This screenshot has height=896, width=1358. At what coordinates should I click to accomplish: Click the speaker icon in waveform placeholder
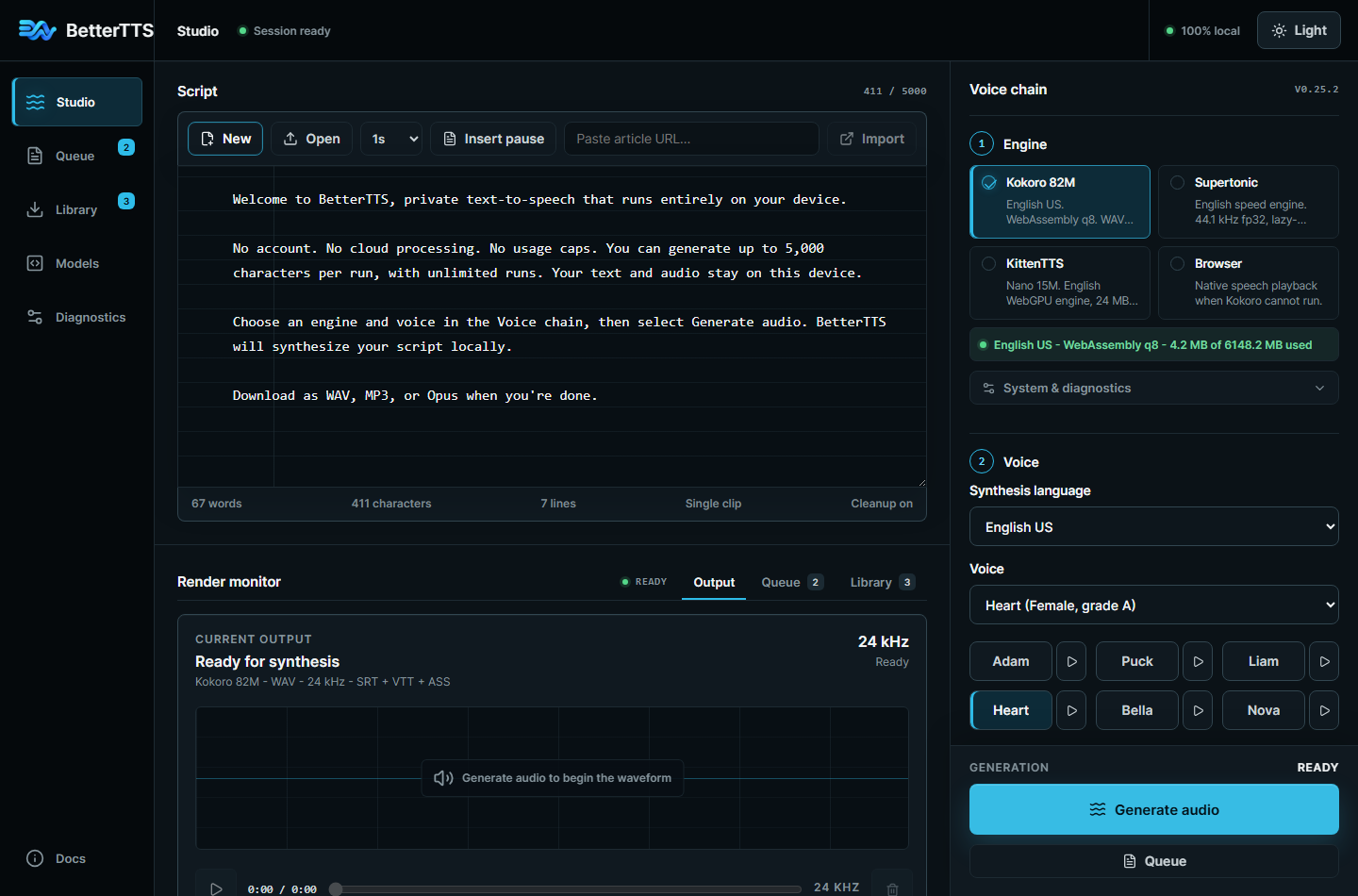coord(443,778)
